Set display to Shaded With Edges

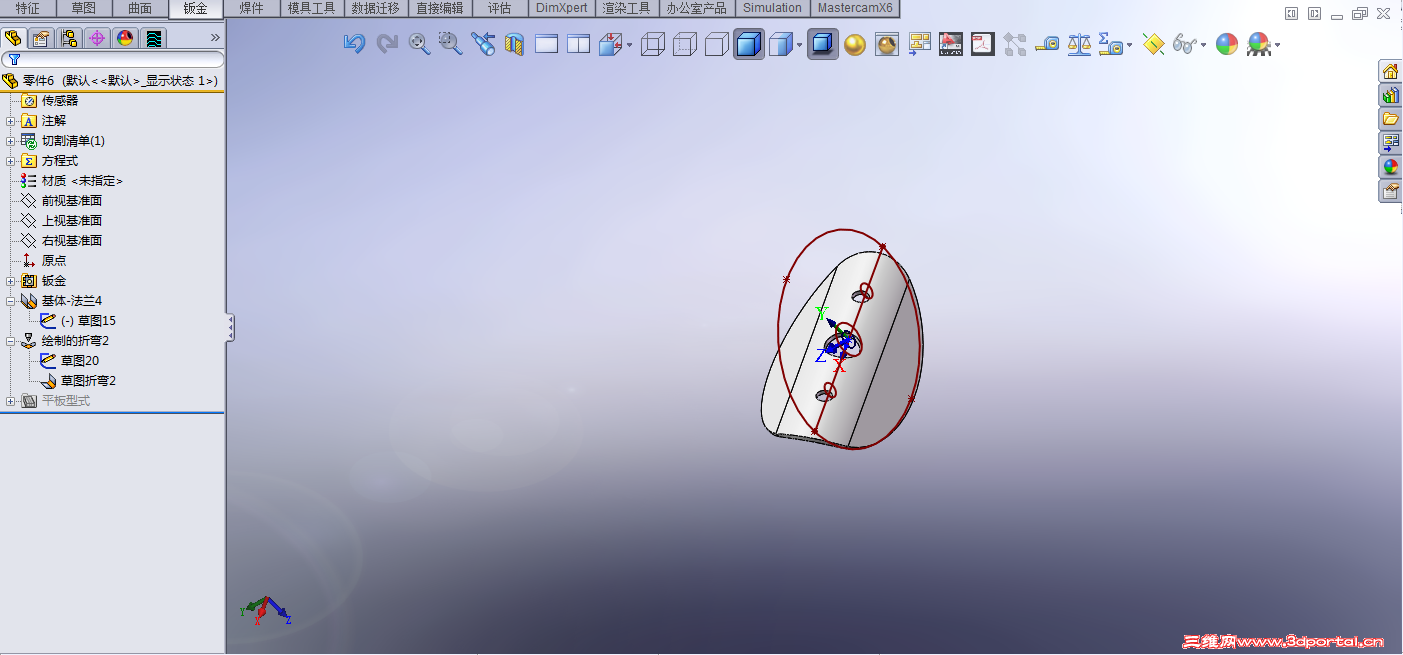pos(749,44)
